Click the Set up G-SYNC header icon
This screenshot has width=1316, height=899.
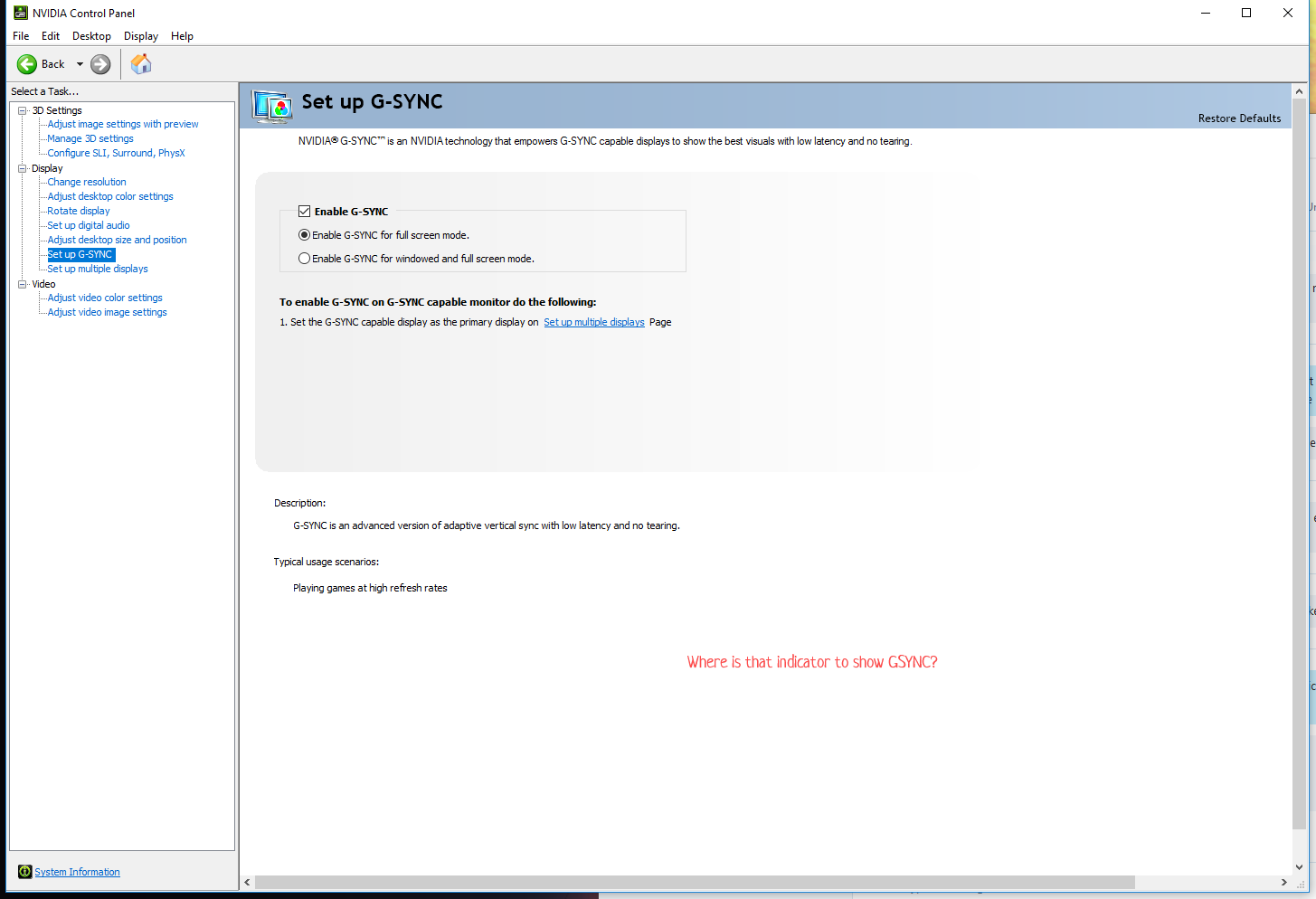(271, 107)
